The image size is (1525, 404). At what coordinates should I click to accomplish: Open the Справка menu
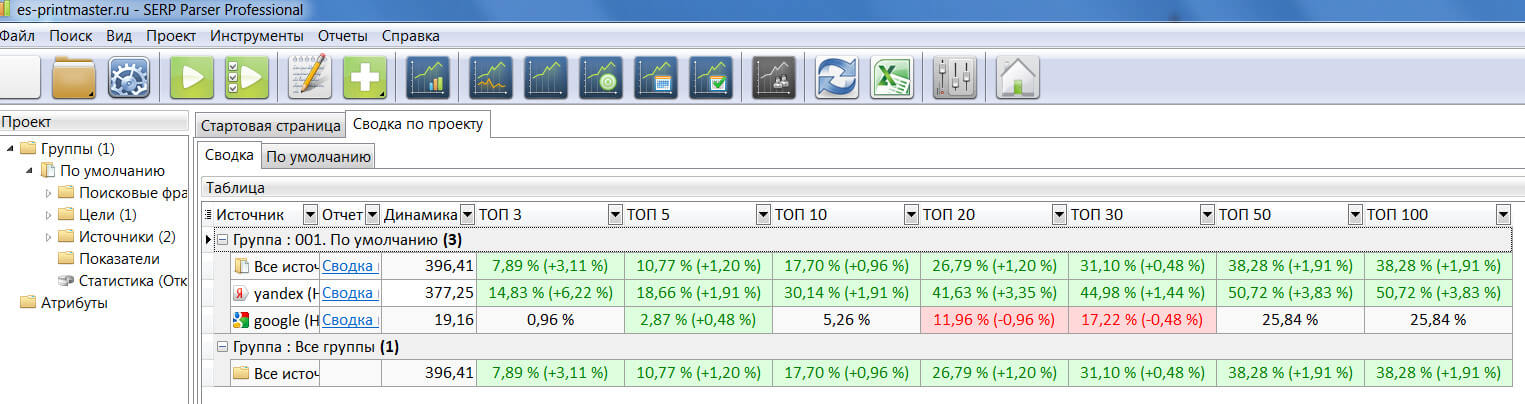(411, 35)
